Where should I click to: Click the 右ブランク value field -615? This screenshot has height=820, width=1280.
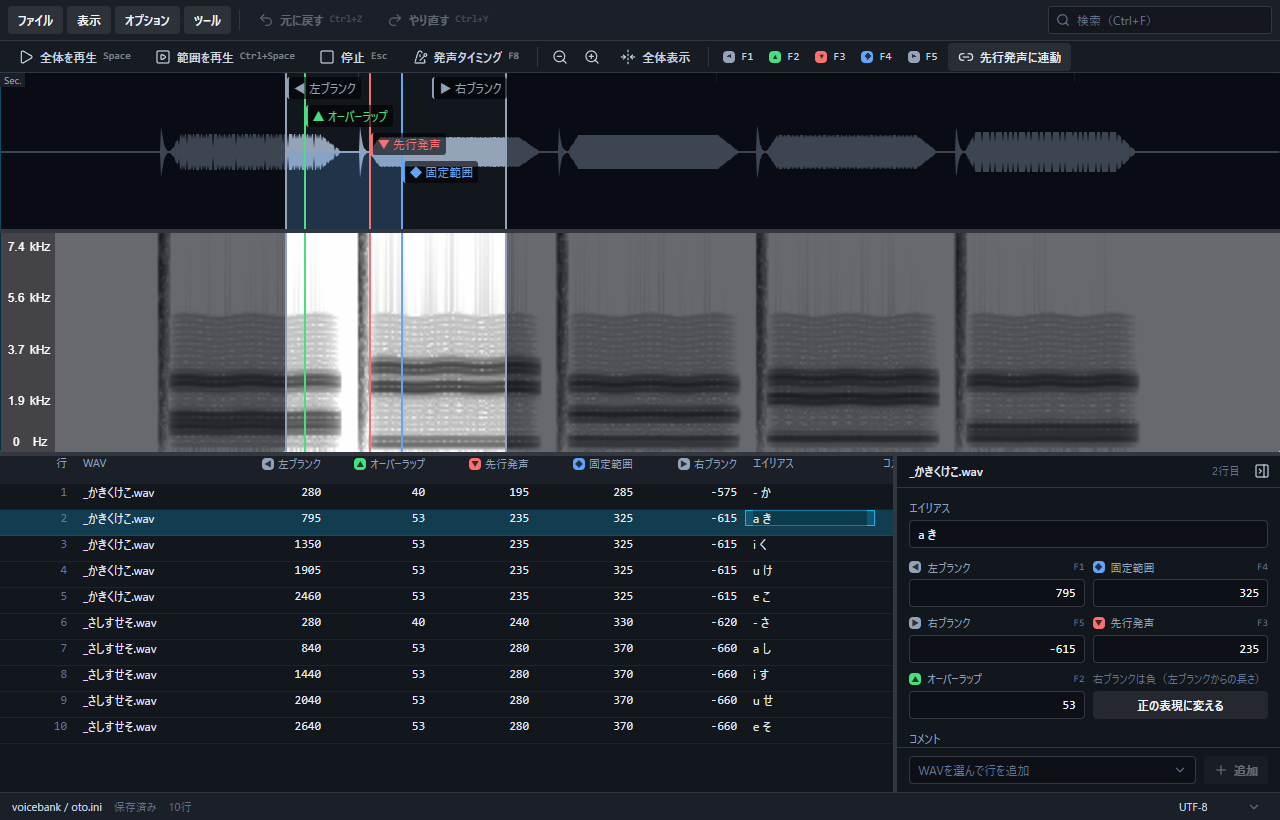[x=997, y=649]
